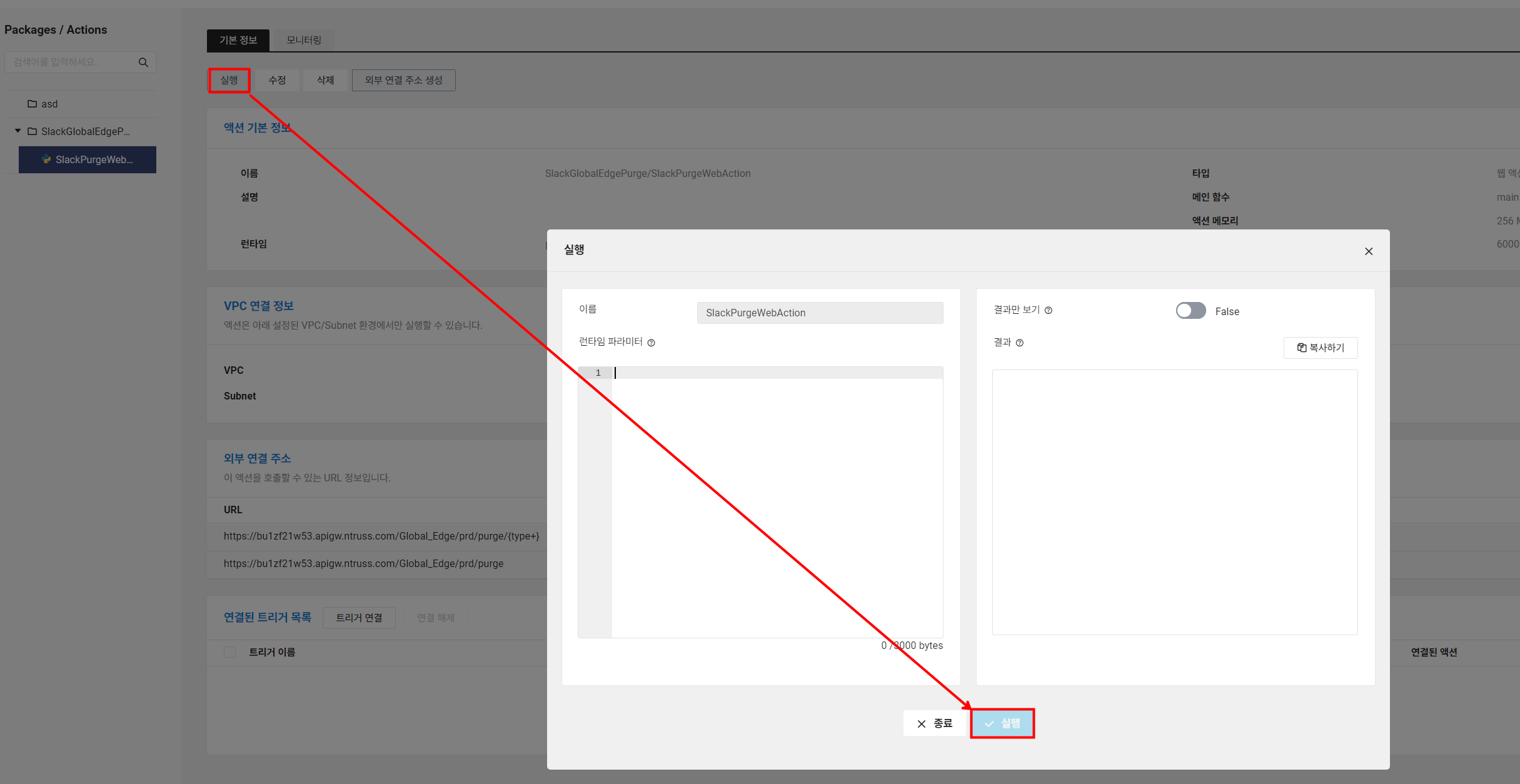
Task: Click the Python icon on SlackPurgeWeb item
Action: [x=46, y=159]
